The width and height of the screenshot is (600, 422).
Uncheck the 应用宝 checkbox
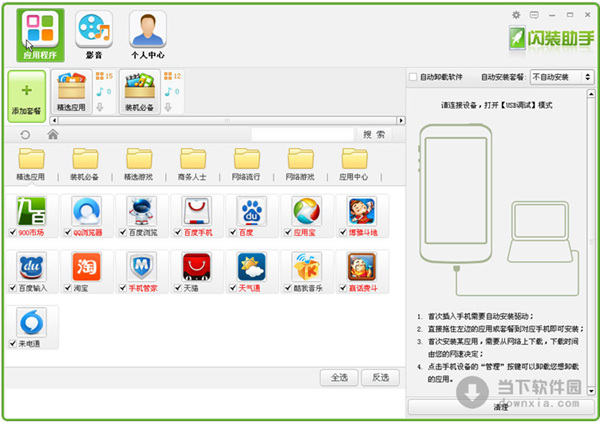pos(288,232)
